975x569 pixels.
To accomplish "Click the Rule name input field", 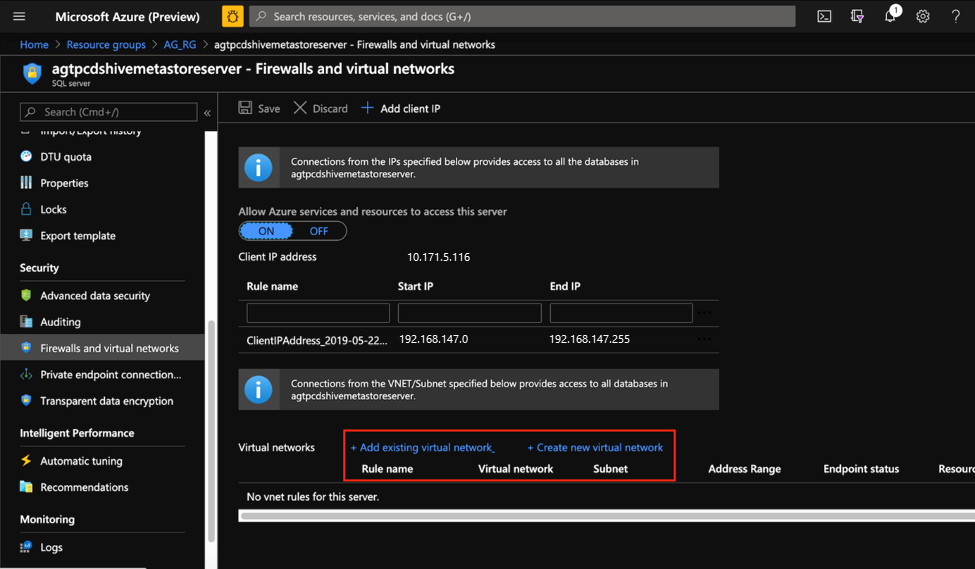I will pos(318,313).
